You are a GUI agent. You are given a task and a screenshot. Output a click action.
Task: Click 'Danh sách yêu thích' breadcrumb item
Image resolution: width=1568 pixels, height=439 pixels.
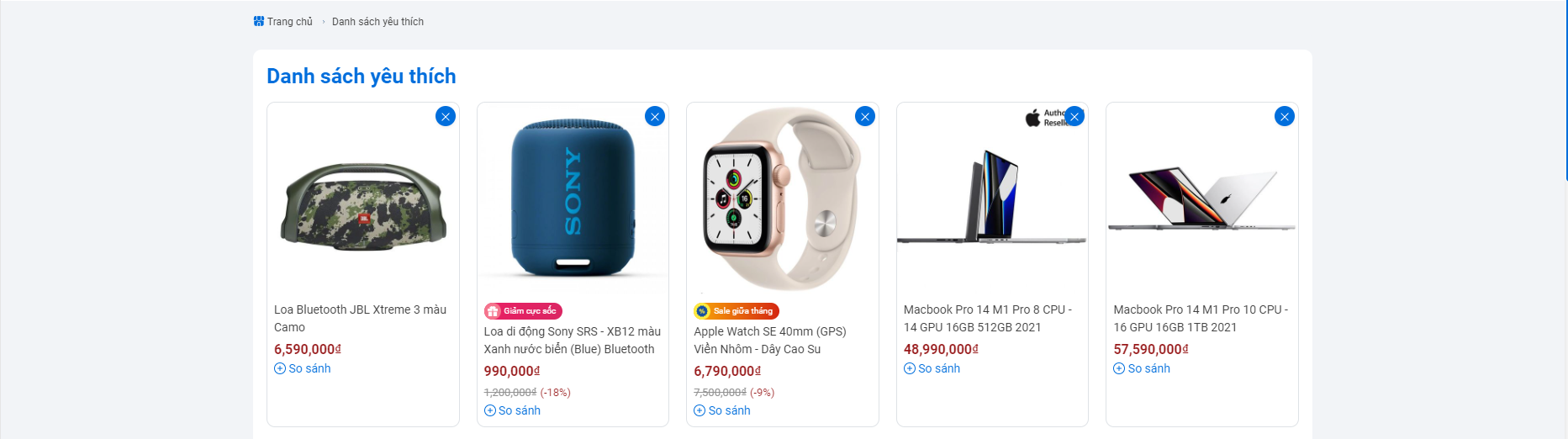(x=377, y=22)
